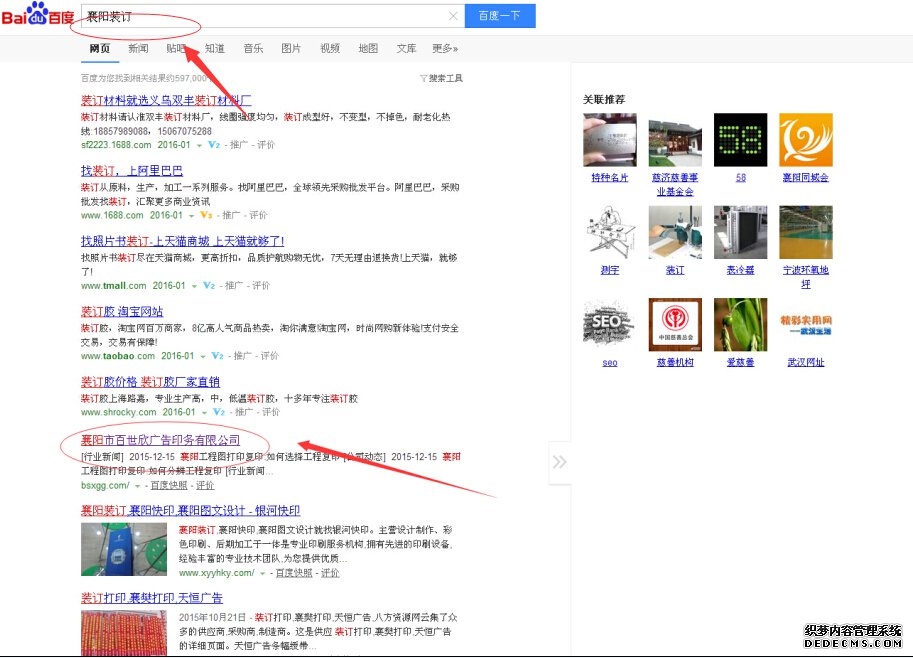The height and width of the screenshot is (658, 913).
Task: Expand dropdown arrow next to sf2223.1688.com
Action: pyautogui.click(x=199, y=145)
